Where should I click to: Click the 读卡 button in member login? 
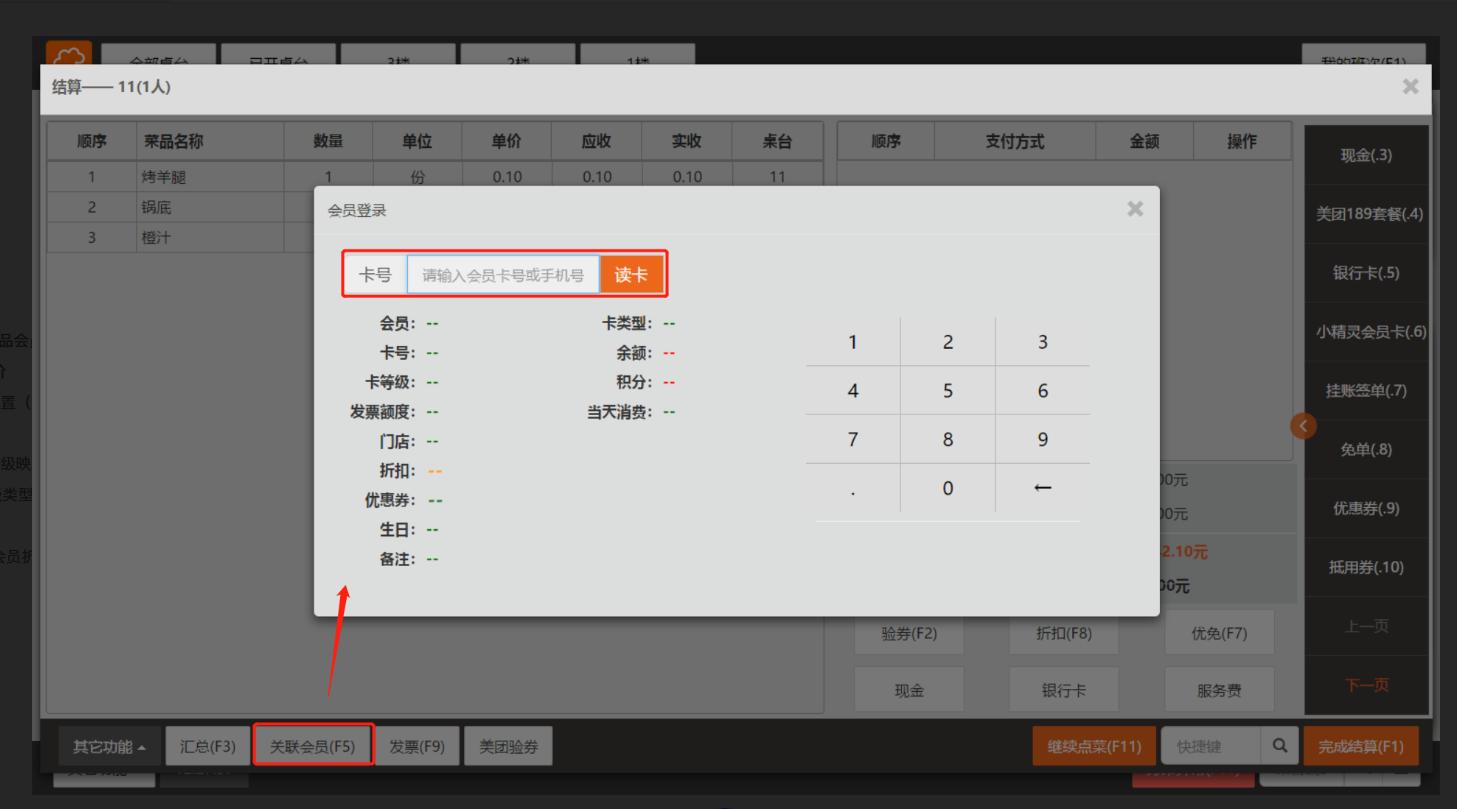coord(631,275)
